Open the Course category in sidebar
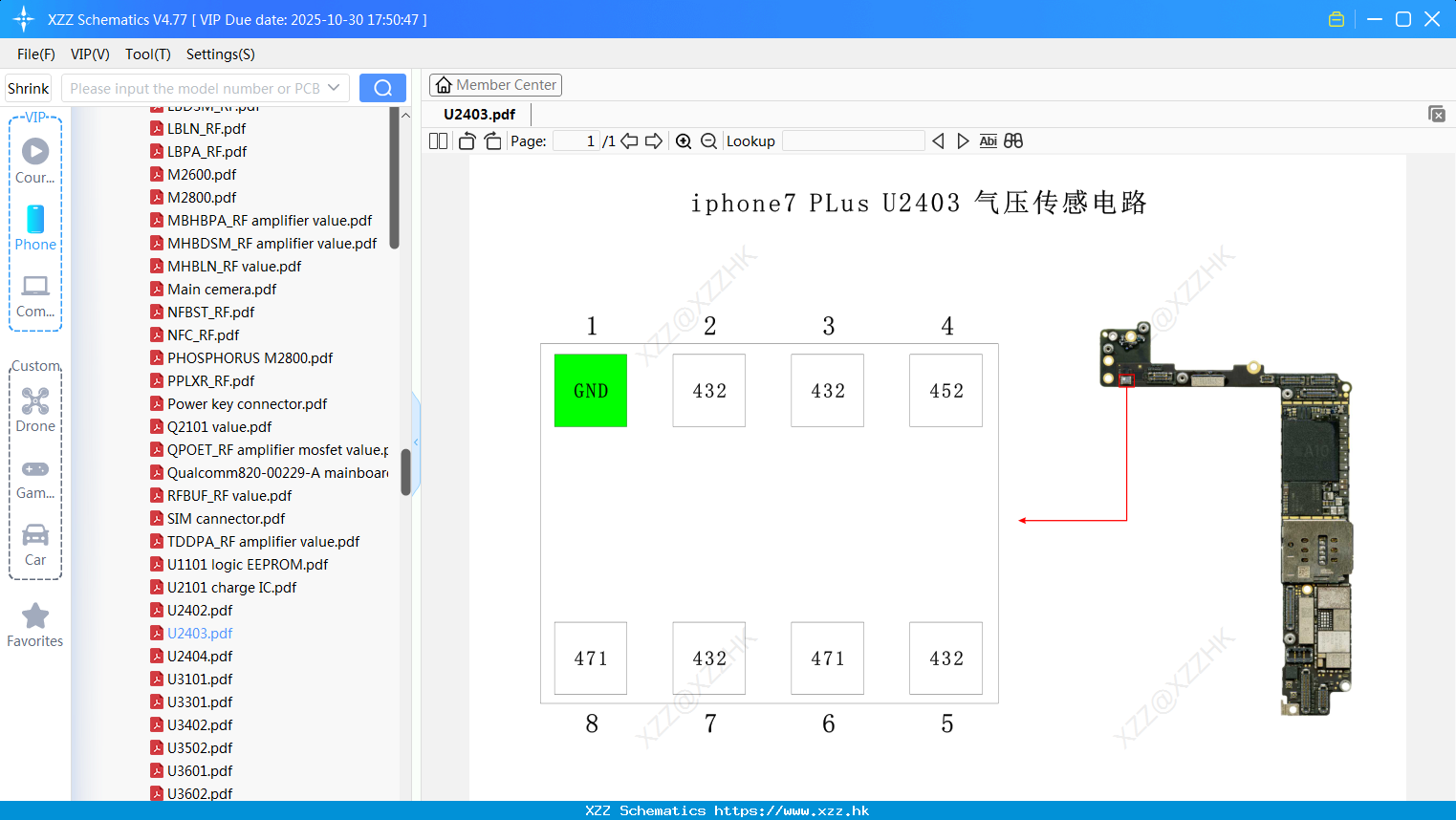 [x=35, y=161]
